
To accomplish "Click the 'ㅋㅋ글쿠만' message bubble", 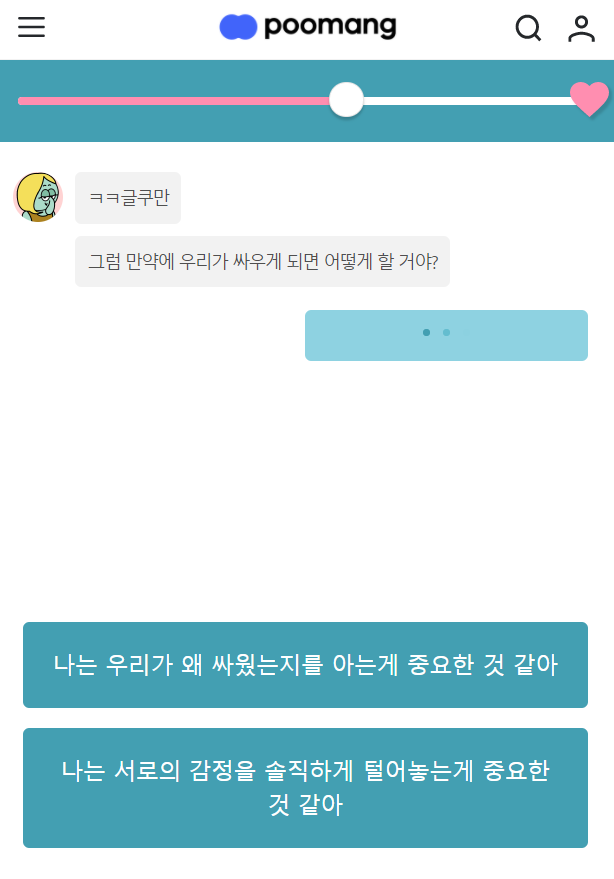I will tap(128, 198).
